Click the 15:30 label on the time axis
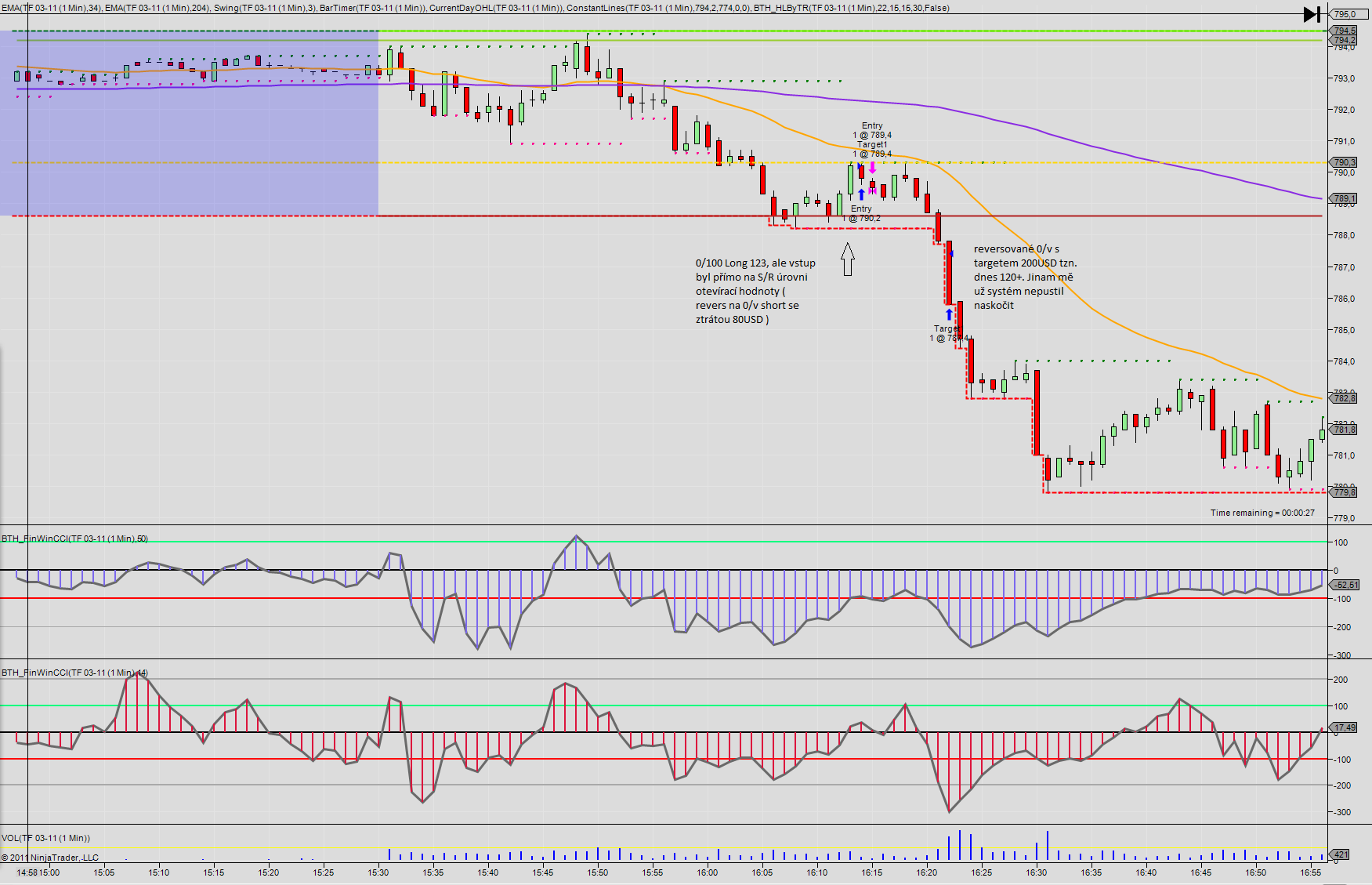 (378, 872)
